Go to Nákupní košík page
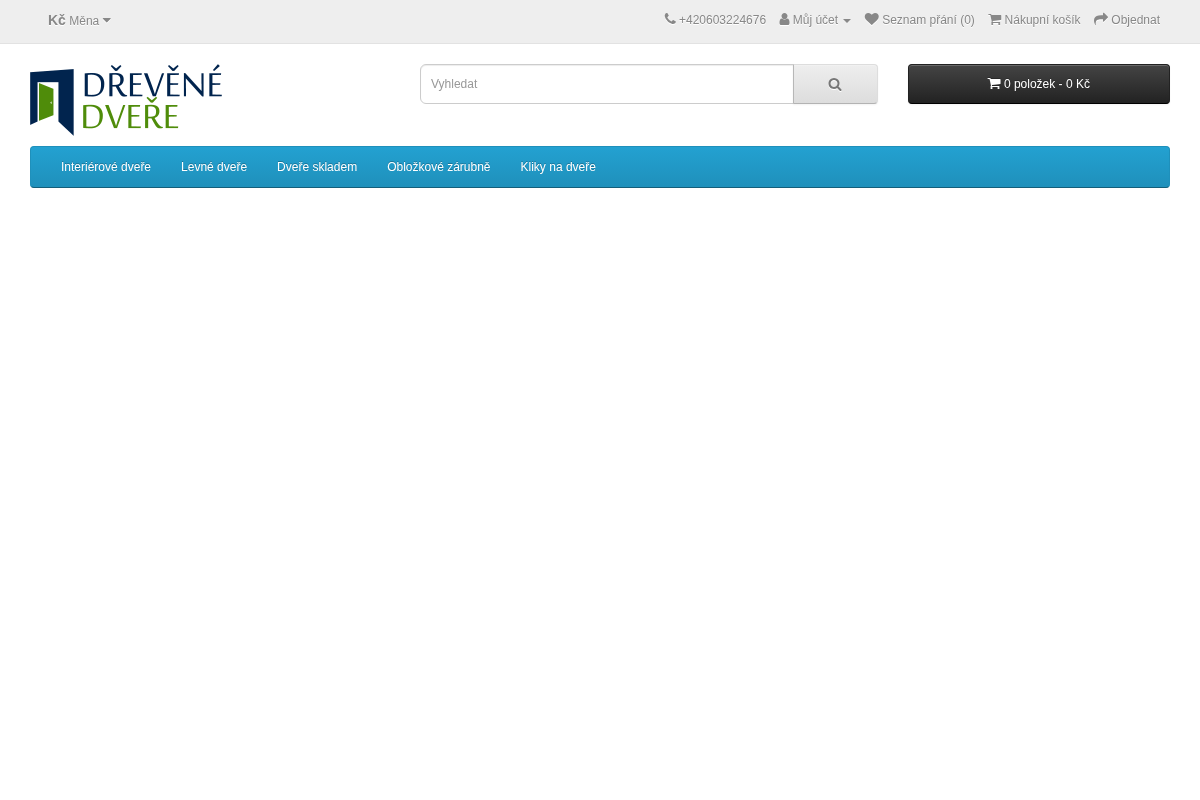This screenshot has height=800, width=1200. (x=1034, y=20)
